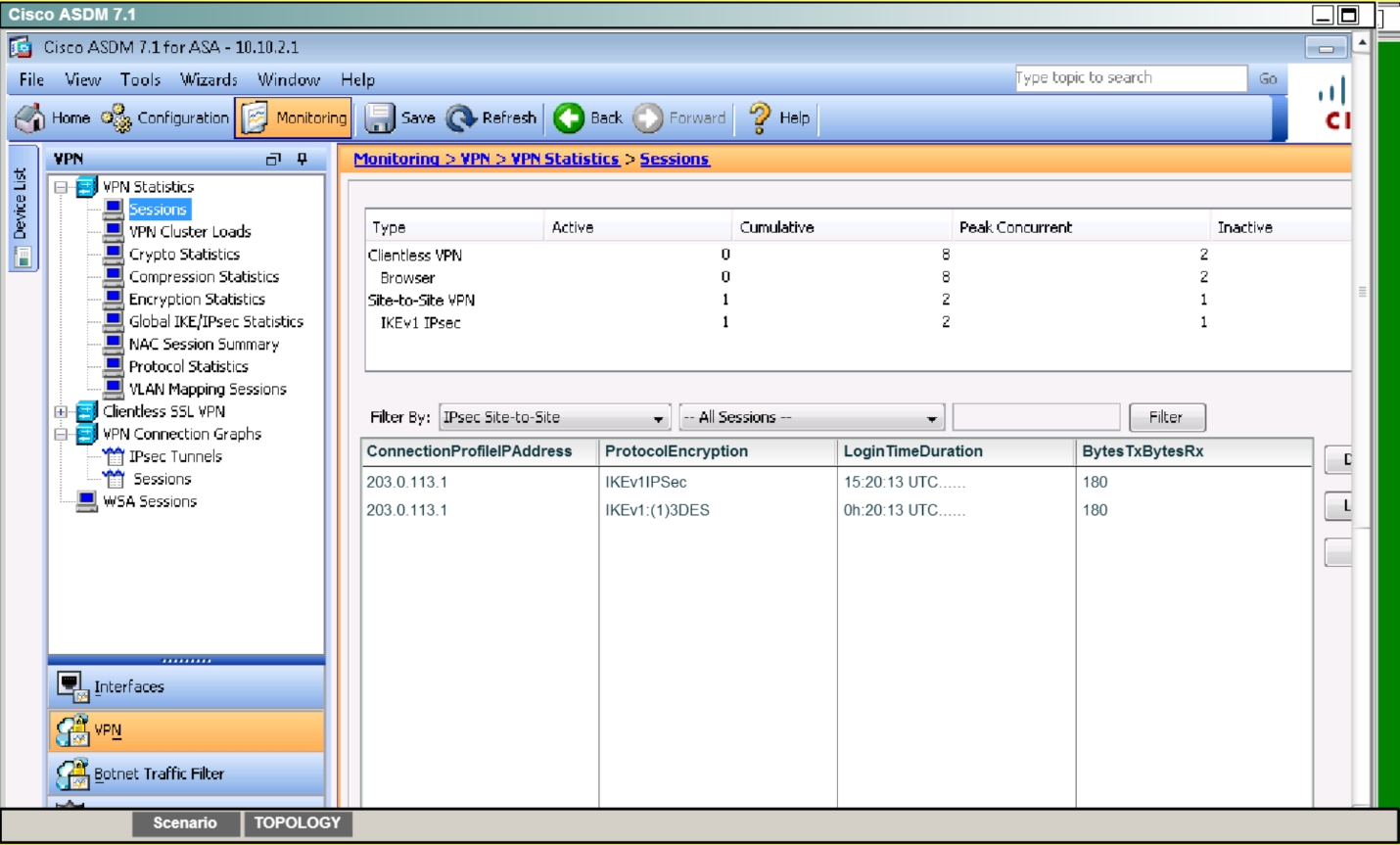Click the Help question mark icon
The image size is (1400, 845).
pos(760,117)
